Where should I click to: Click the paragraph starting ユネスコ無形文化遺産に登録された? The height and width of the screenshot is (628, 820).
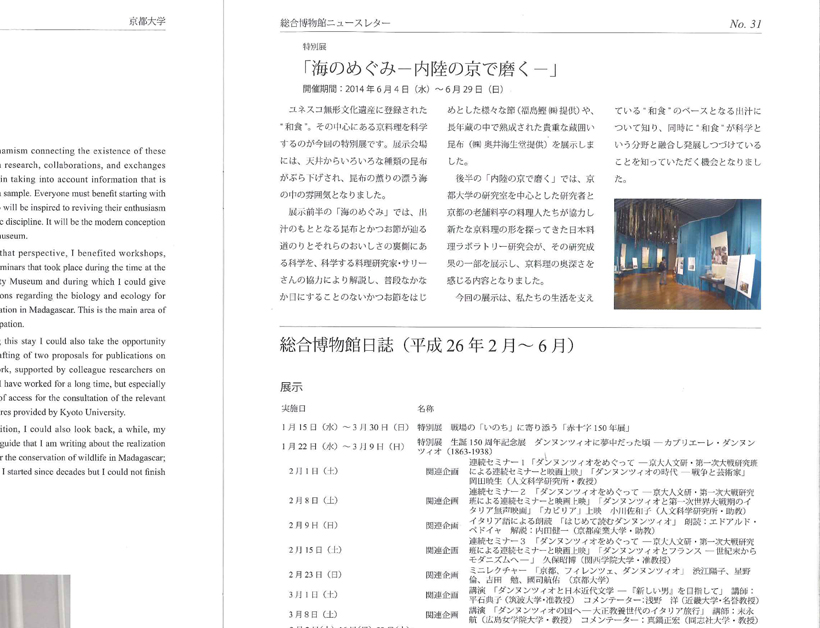(x=354, y=153)
